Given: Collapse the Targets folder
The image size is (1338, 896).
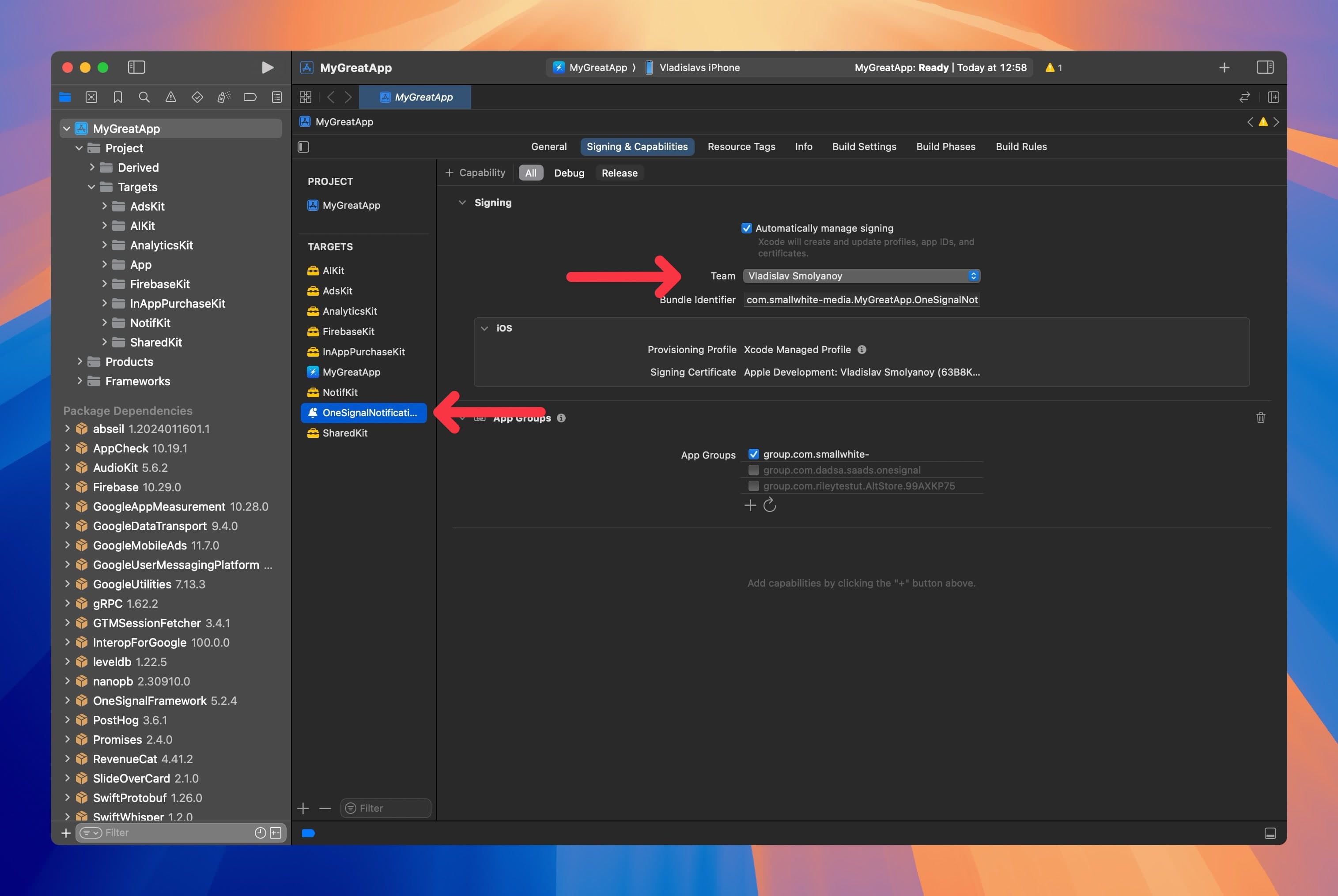Looking at the screenshot, I should pos(91,187).
